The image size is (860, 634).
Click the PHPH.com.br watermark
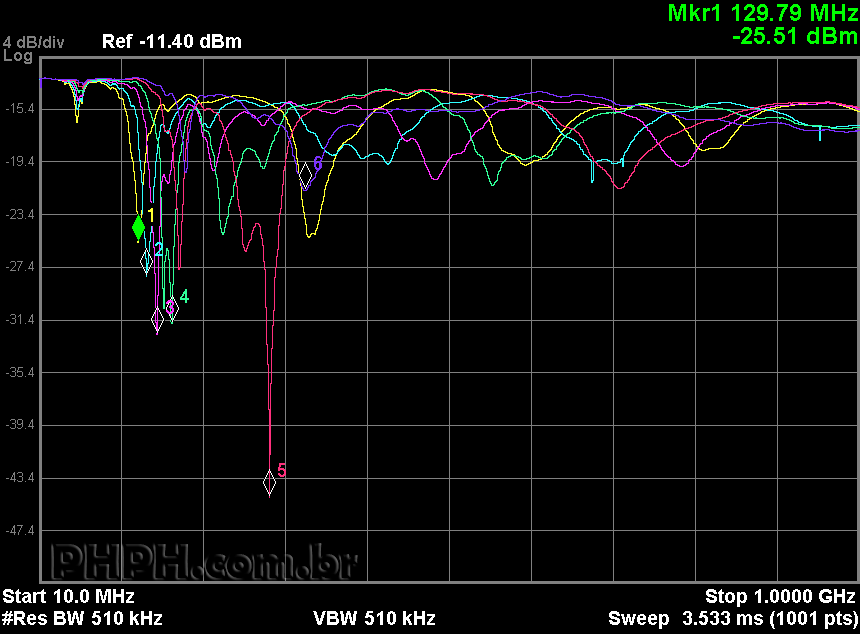click(203, 563)
